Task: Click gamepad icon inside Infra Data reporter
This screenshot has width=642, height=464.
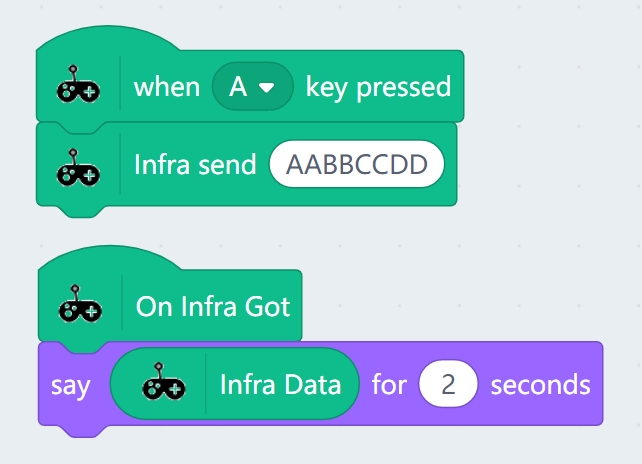Action: [x=164, y=385]
